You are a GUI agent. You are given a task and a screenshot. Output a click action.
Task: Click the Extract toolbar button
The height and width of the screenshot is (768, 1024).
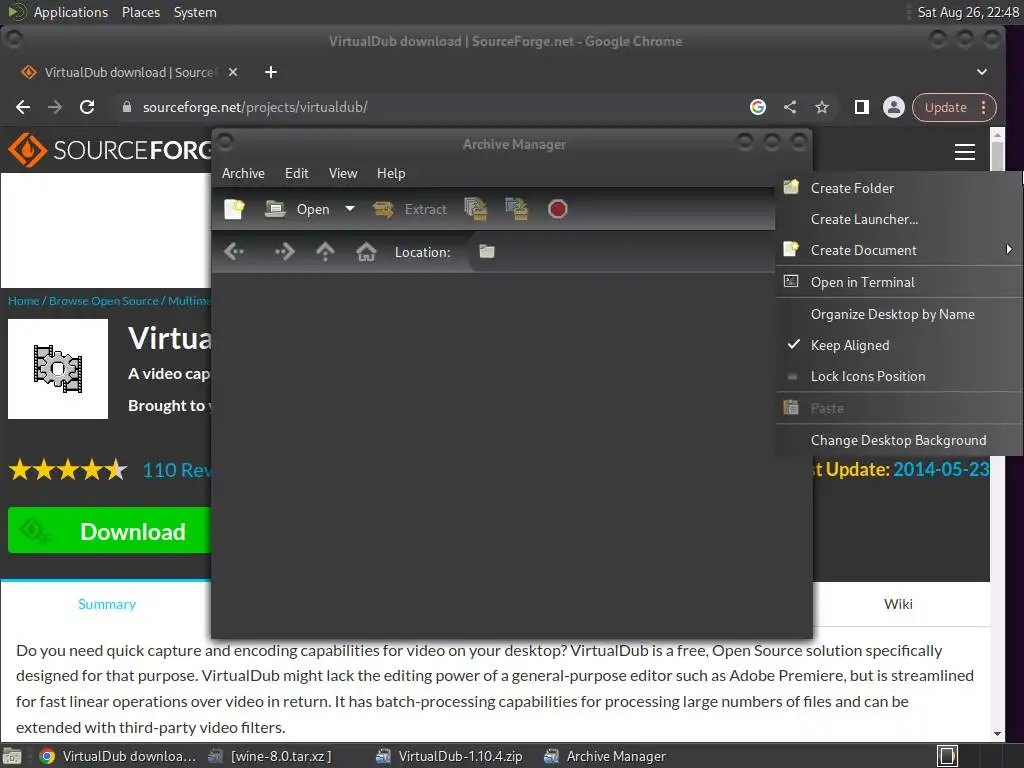coord(410,209)
